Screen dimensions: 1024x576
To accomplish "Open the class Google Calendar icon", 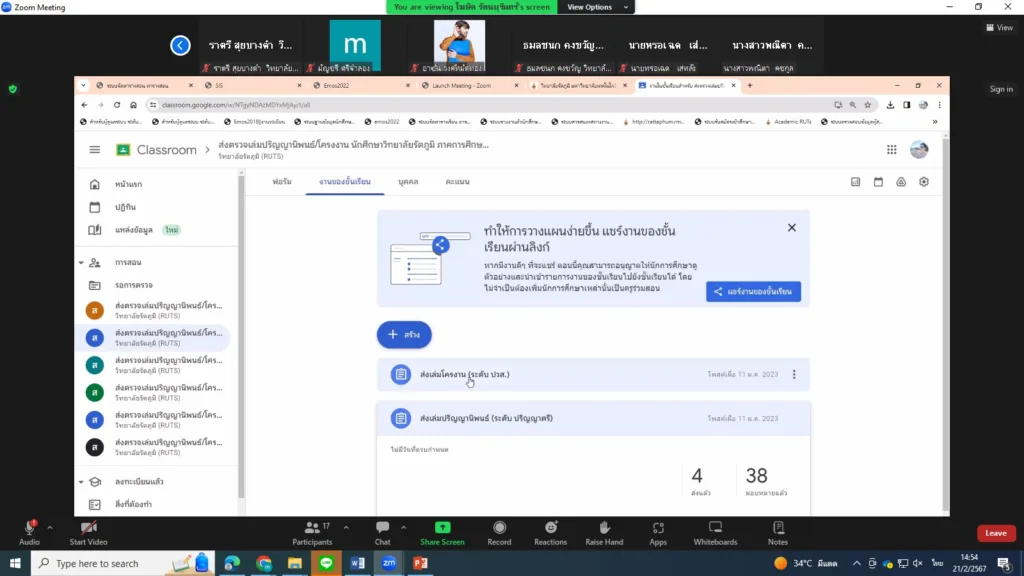I will coord(878,182).
